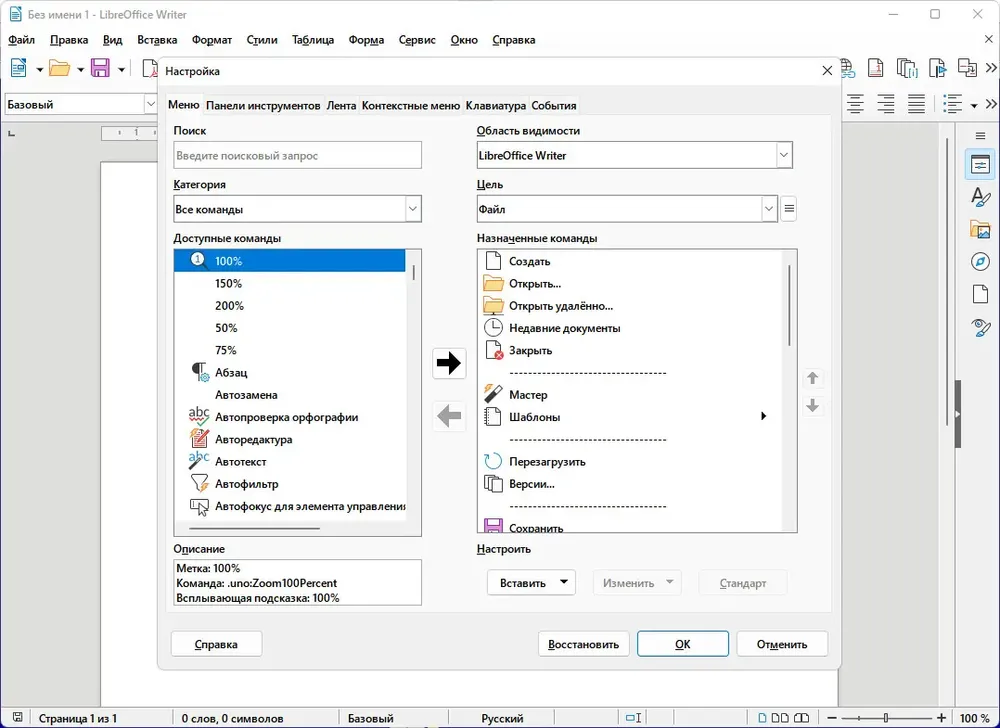1000x728 pixels.
Task: Open the Цель dropdown showing Файл
Action: [768, 209]
